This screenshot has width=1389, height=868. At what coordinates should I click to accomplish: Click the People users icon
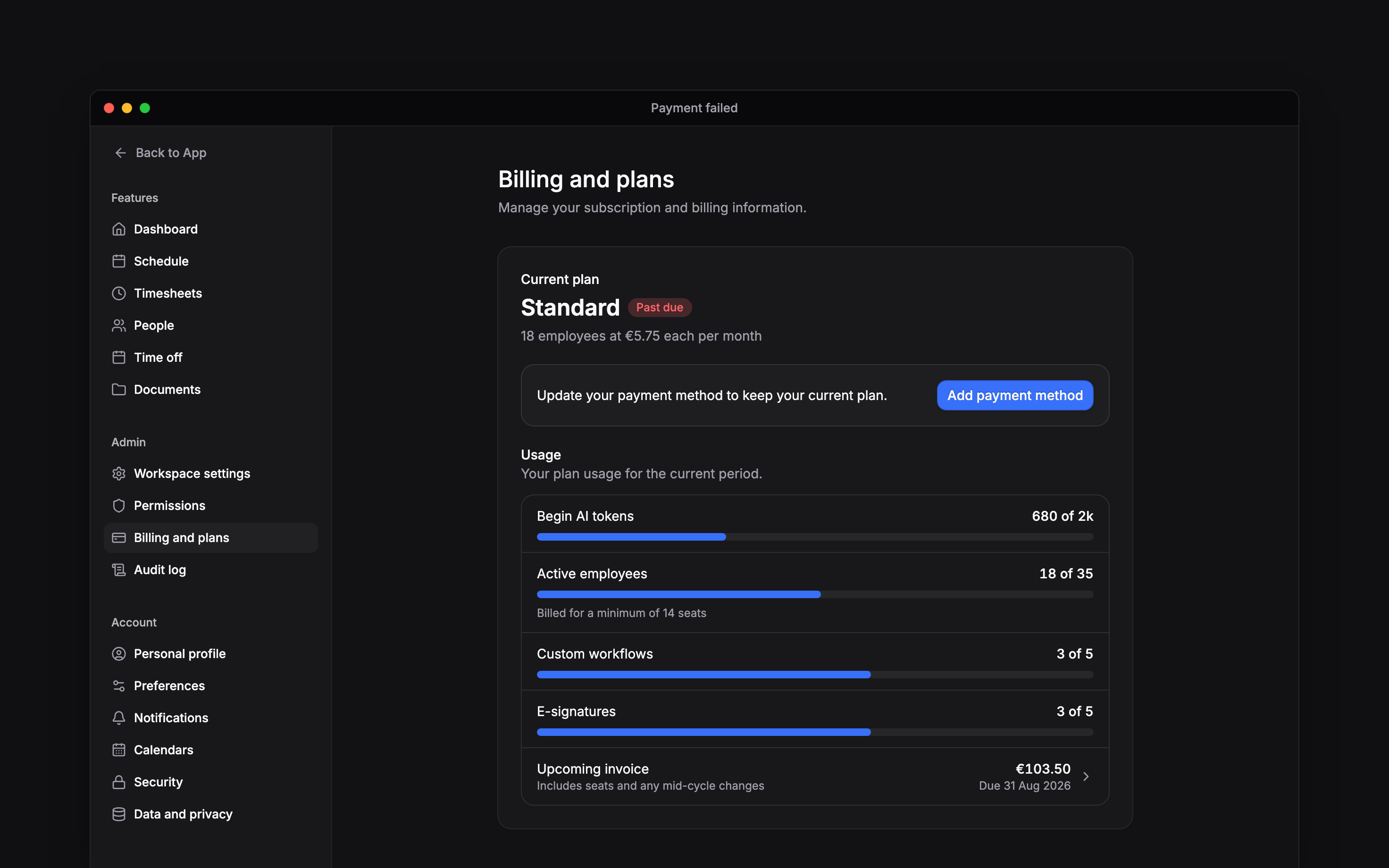tap(119, 325)
